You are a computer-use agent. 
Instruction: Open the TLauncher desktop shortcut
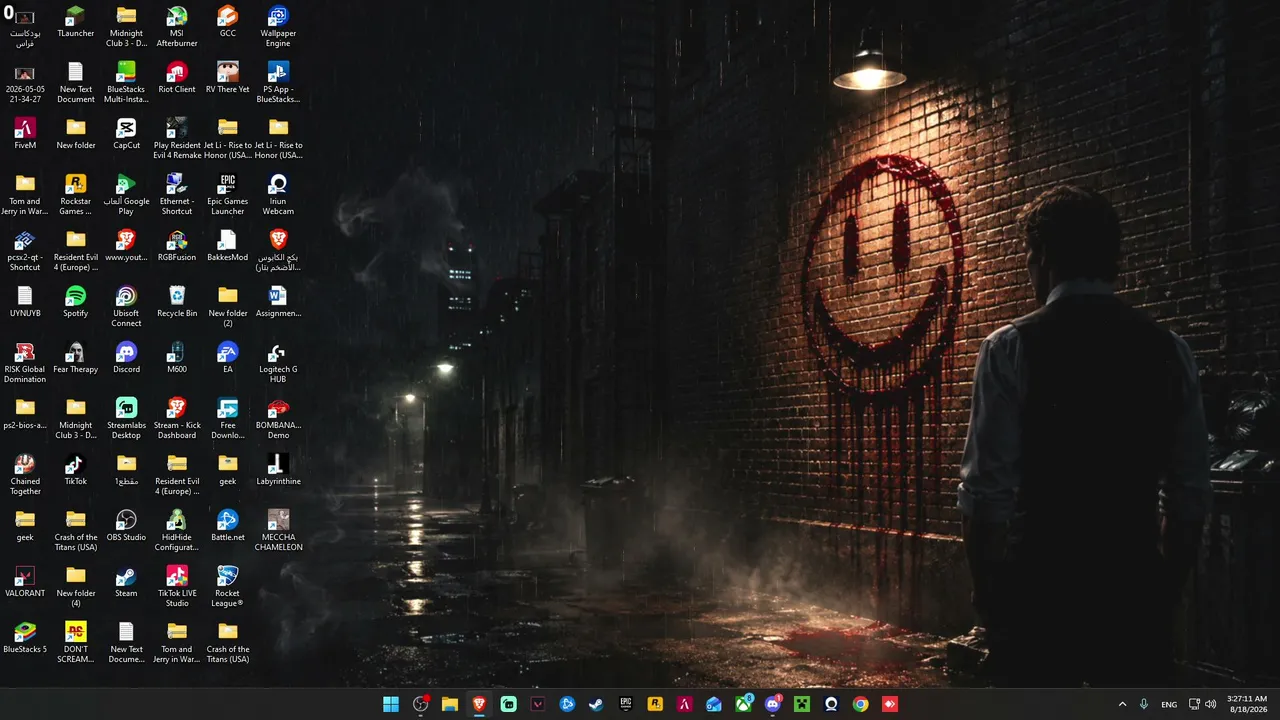75,22
